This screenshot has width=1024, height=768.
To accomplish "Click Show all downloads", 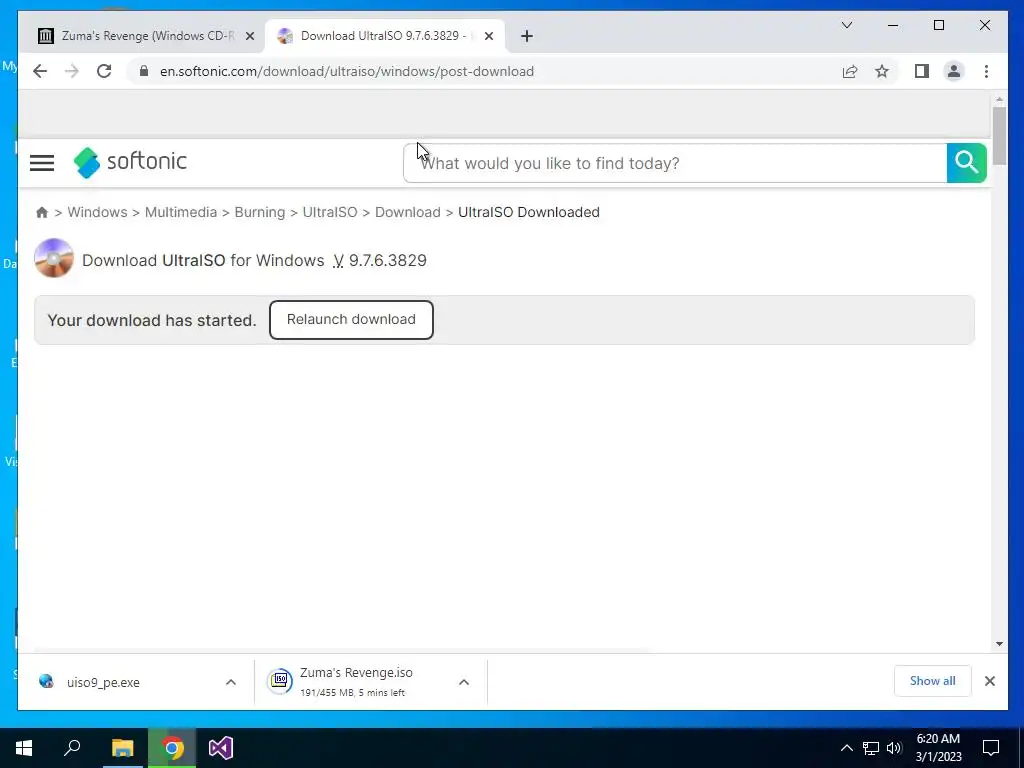I will pos(932,680).
